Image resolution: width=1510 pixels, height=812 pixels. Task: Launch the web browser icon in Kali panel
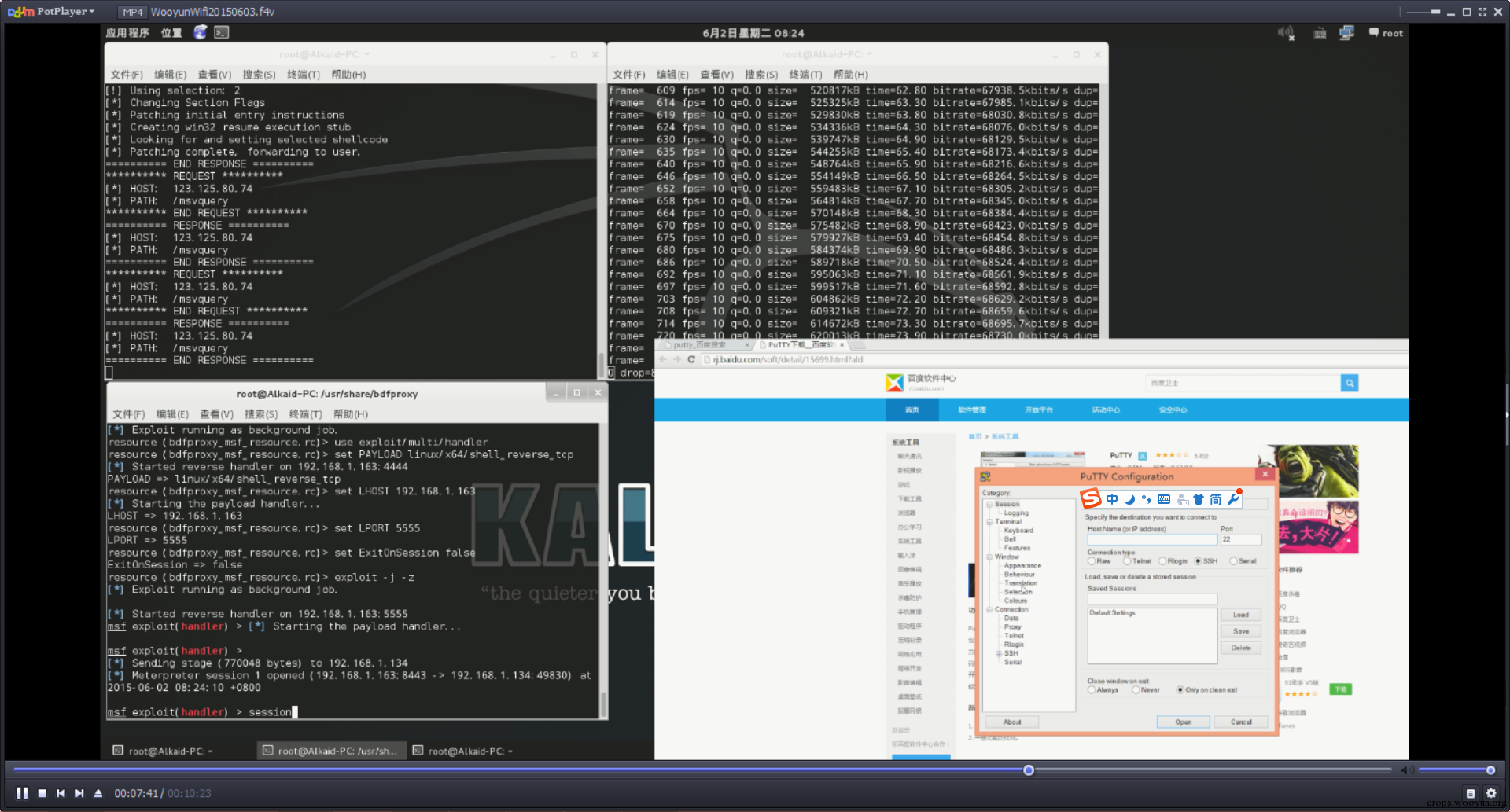pos(201,32)
